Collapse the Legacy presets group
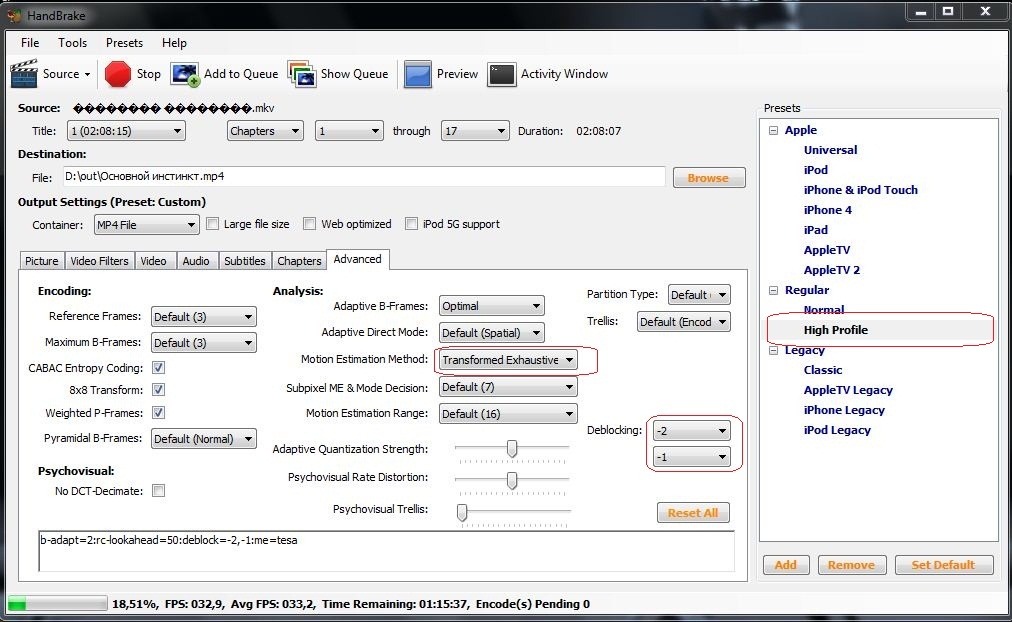 pyautogui.click(x=773, y=350)
